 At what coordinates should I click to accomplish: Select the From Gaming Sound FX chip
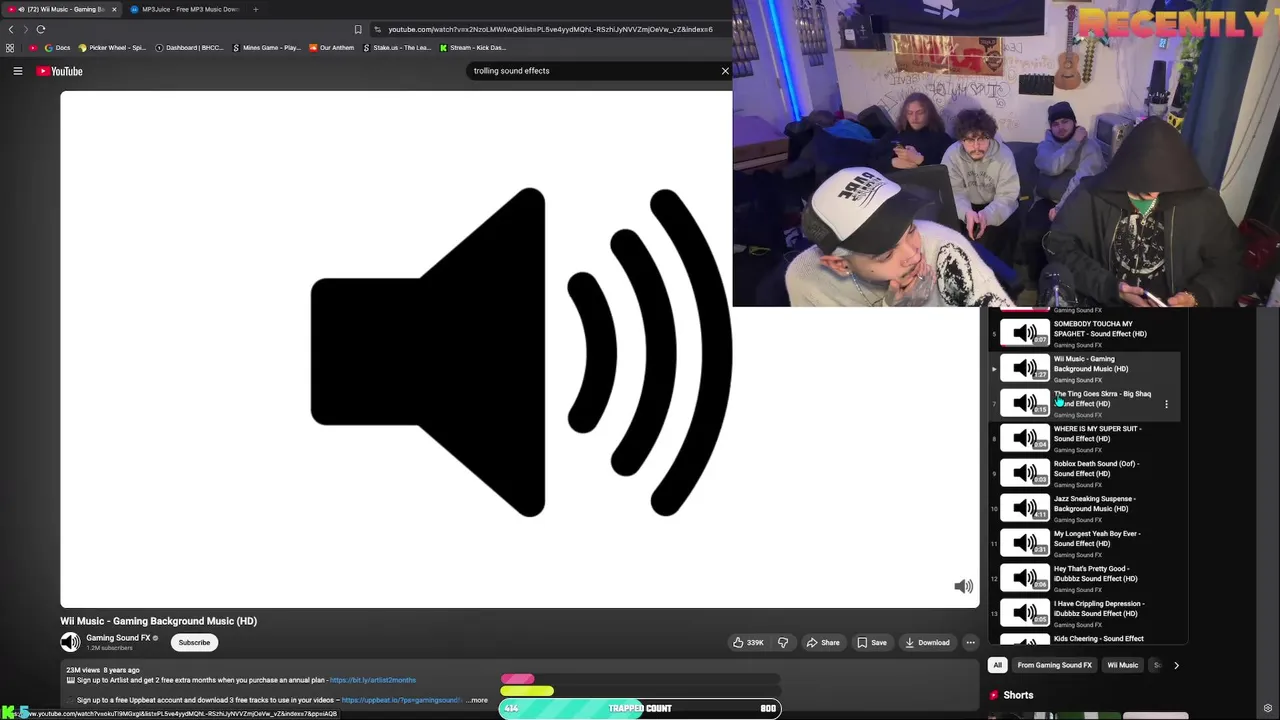click(x=1054, y=665)
